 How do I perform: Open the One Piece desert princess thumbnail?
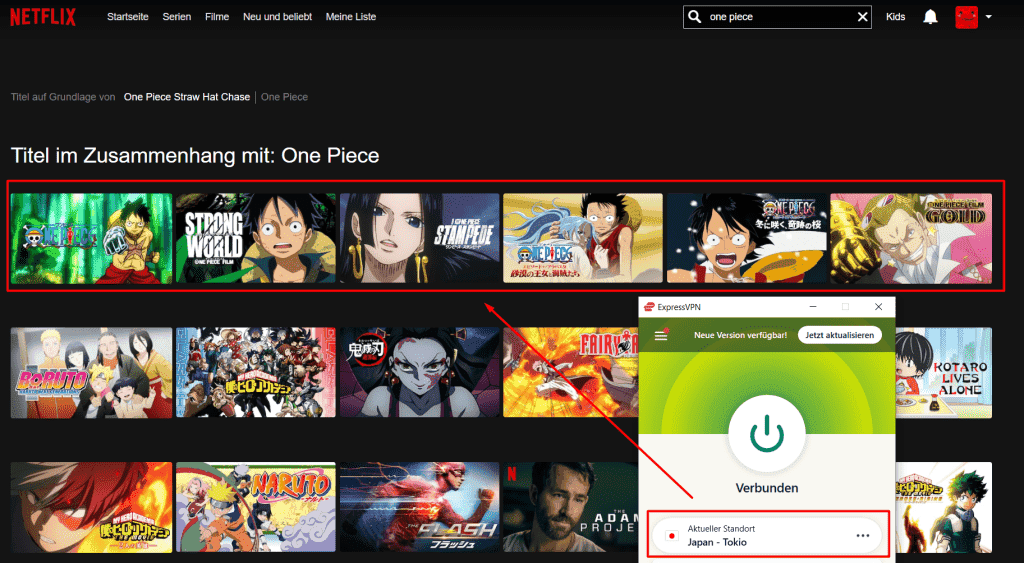coord(583,238)
